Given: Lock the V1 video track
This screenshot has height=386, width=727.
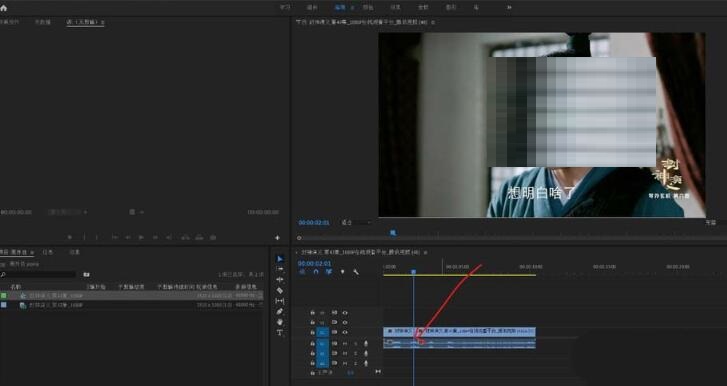Looking at the screenshot, I should 312,332.
